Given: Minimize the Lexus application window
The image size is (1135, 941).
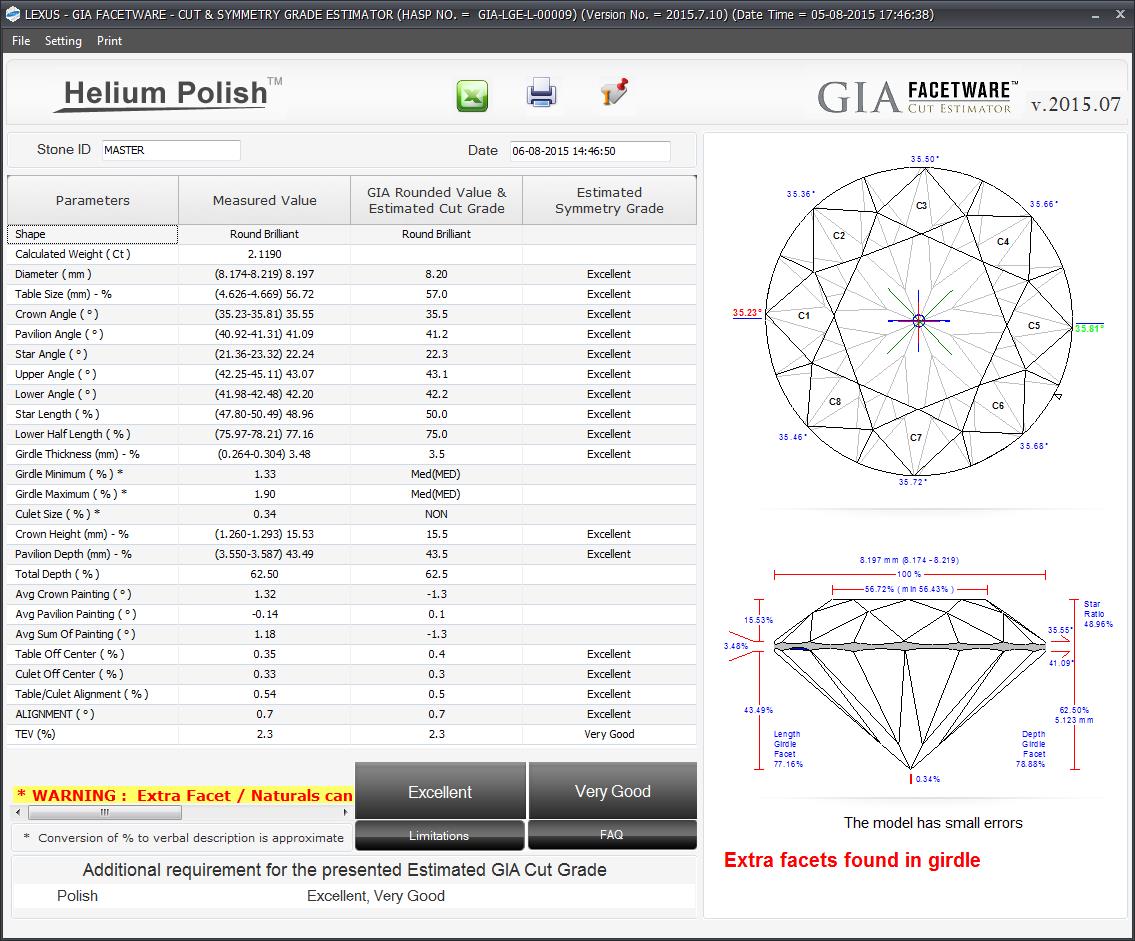Looking at the screenshot, I should (x=1096, y=14).
